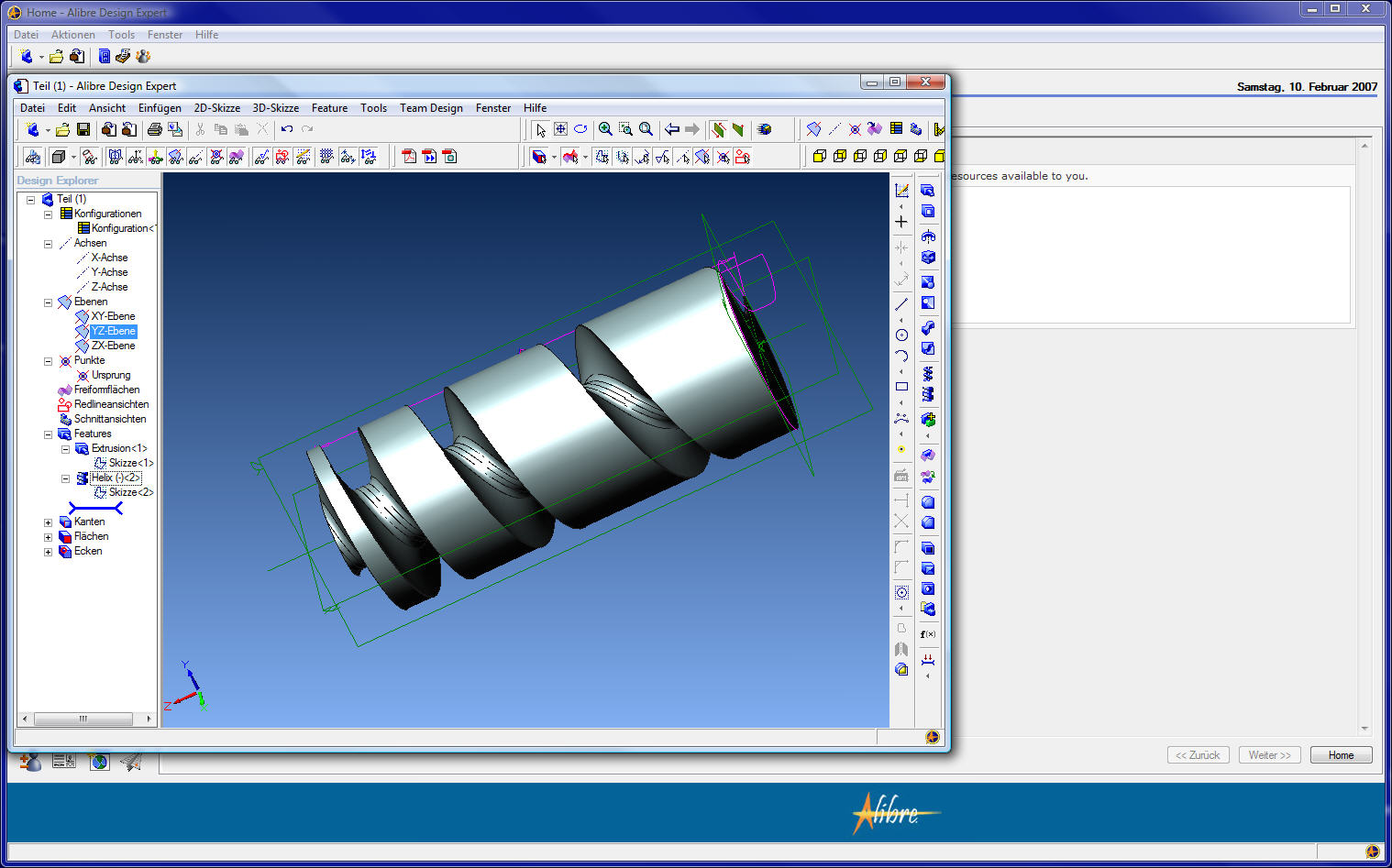1392x868 pixels.
Task: Select the Z-Achse tree item
Action: 109,287
